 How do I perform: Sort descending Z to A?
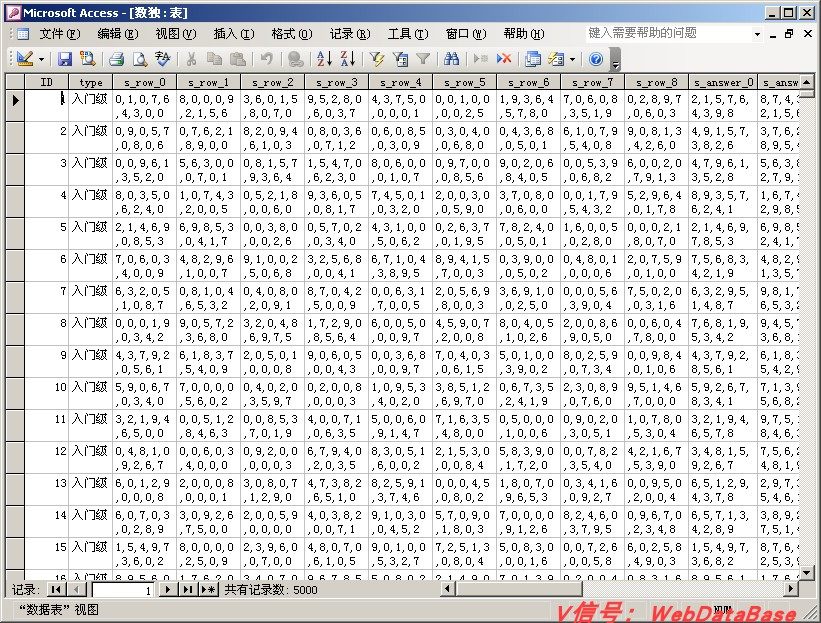coord(348,59)
